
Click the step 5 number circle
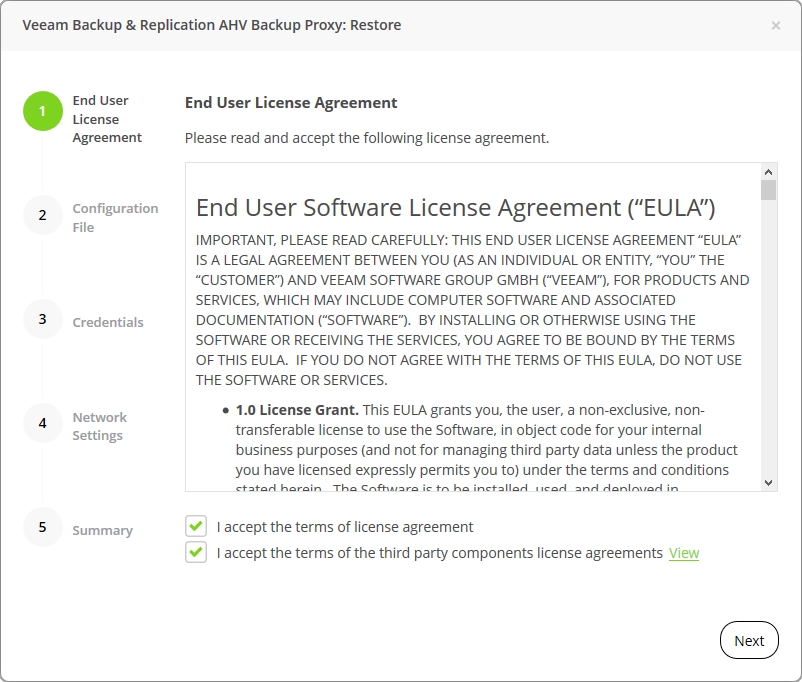tap(43, 527)
